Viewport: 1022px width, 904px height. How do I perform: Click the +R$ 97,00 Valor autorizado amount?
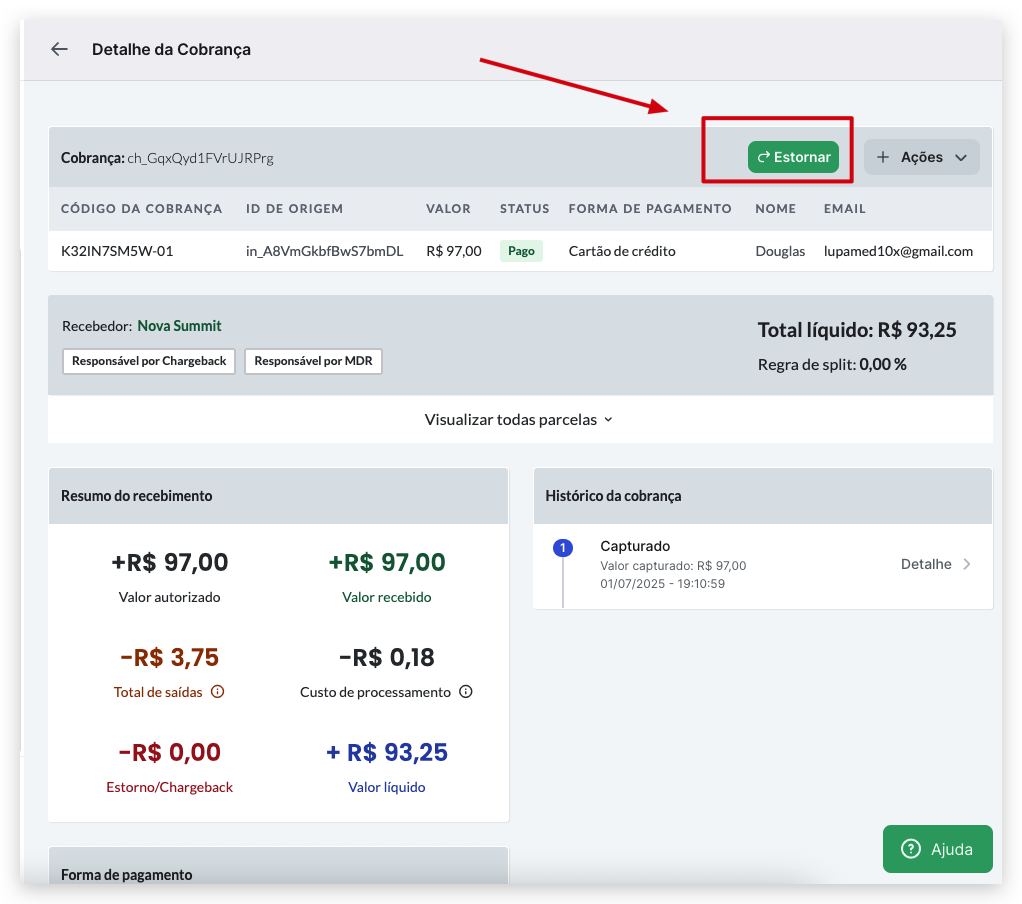pos(169,562)
